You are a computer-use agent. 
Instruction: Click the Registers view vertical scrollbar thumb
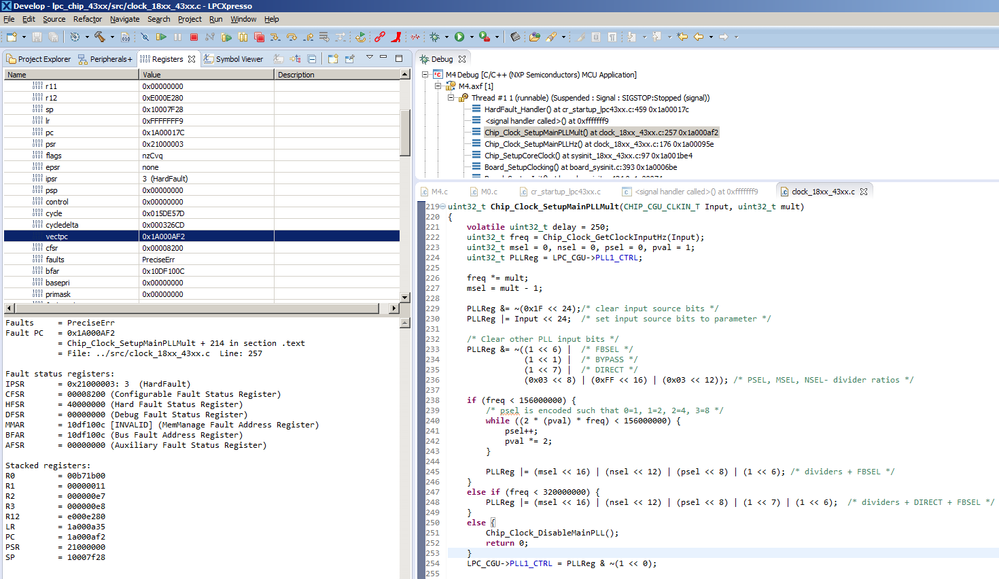click(405, 133)
